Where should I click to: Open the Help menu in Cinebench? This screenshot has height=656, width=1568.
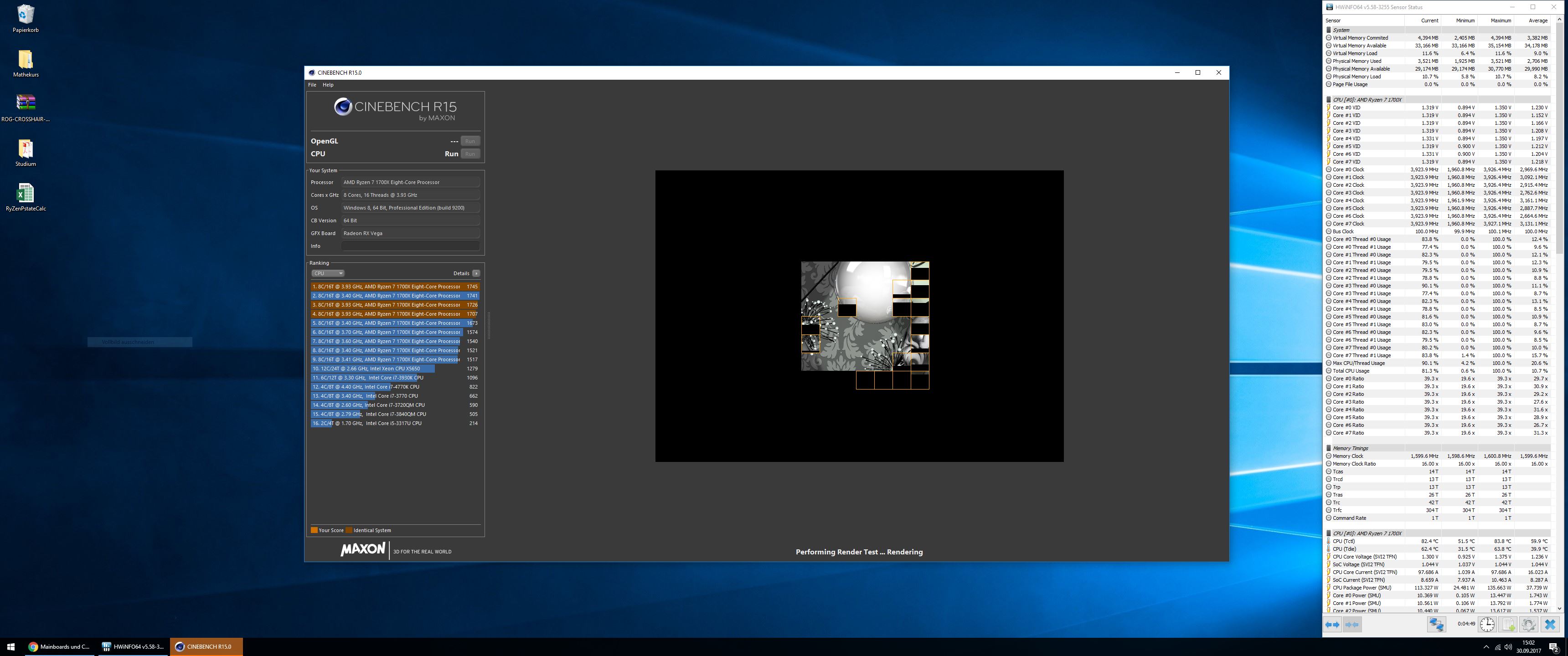tap(328, 85)
